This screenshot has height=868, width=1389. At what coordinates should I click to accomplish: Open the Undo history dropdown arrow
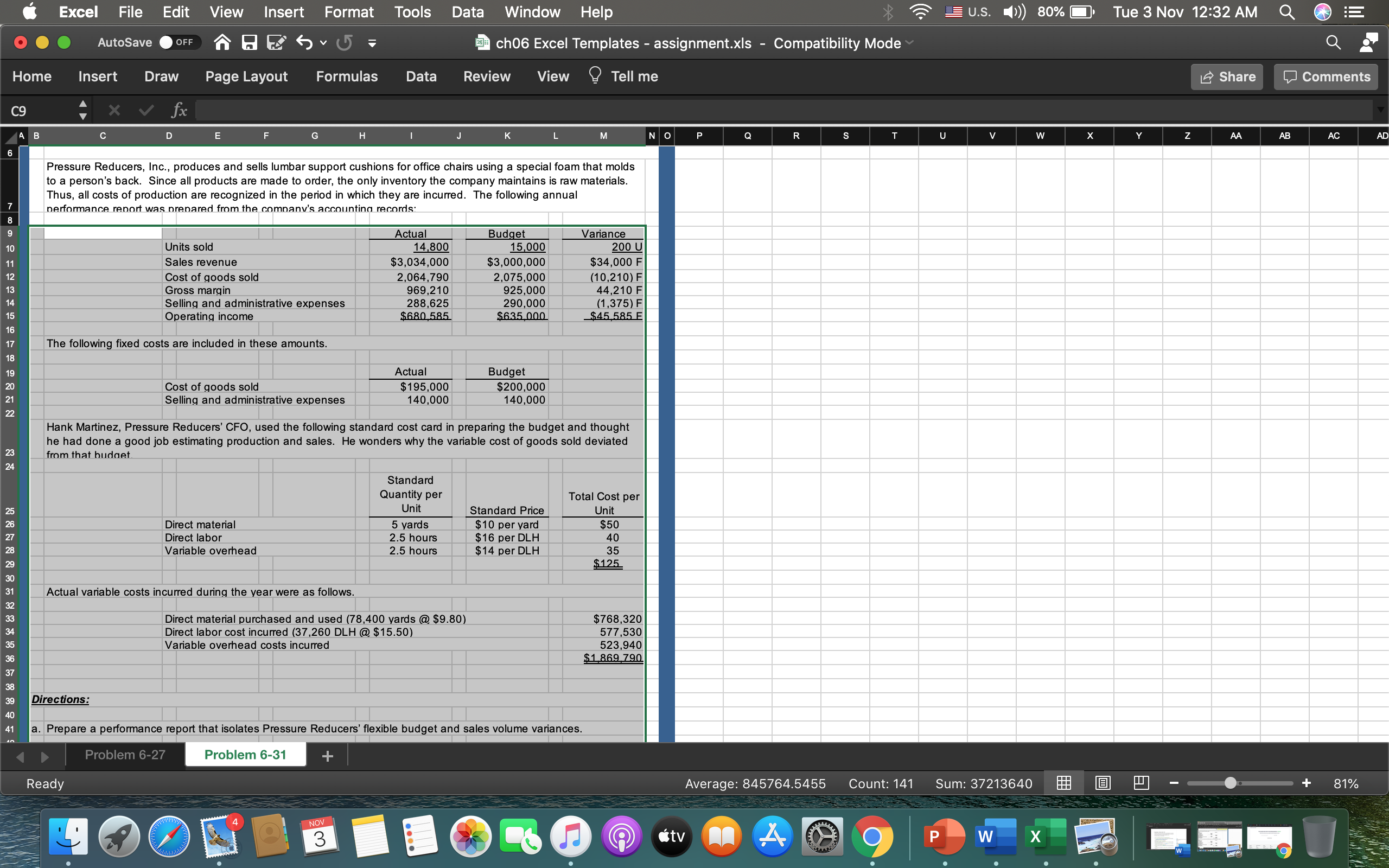pos(323,42)
